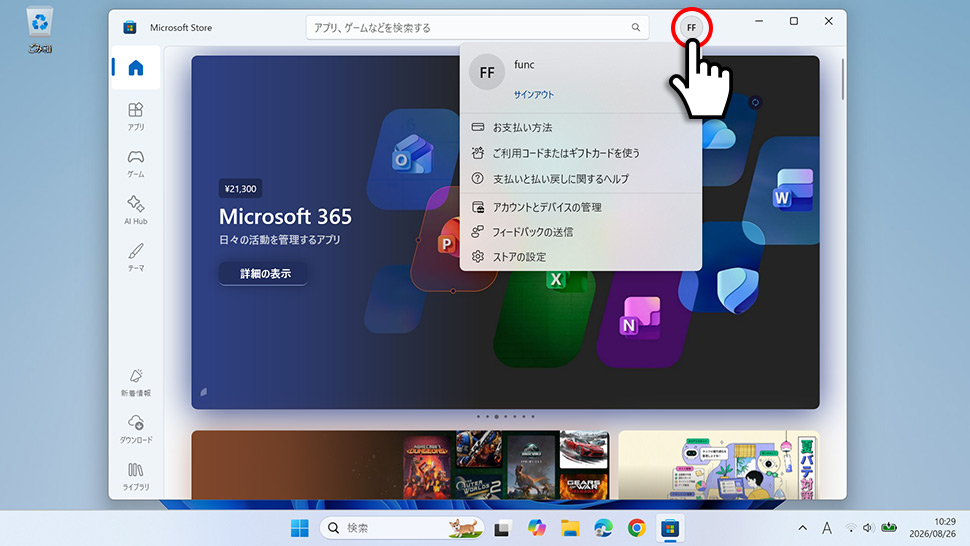Select the third carousel page dot
Image resolution: width=970 pixels, height=546 pixels.
496,417
